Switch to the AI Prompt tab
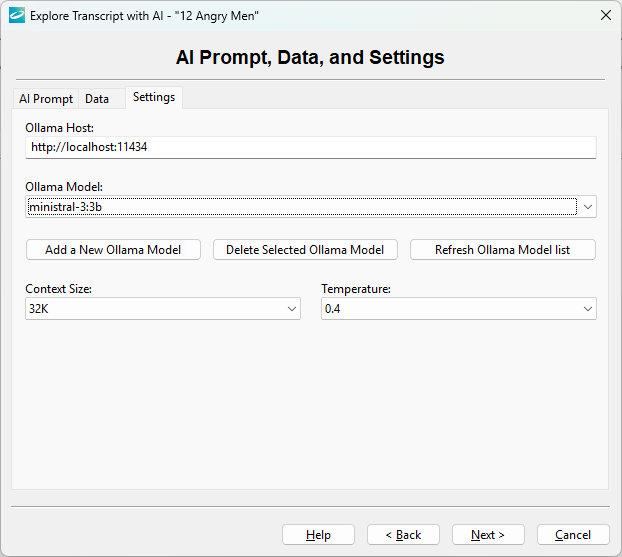 click(45, 99)
